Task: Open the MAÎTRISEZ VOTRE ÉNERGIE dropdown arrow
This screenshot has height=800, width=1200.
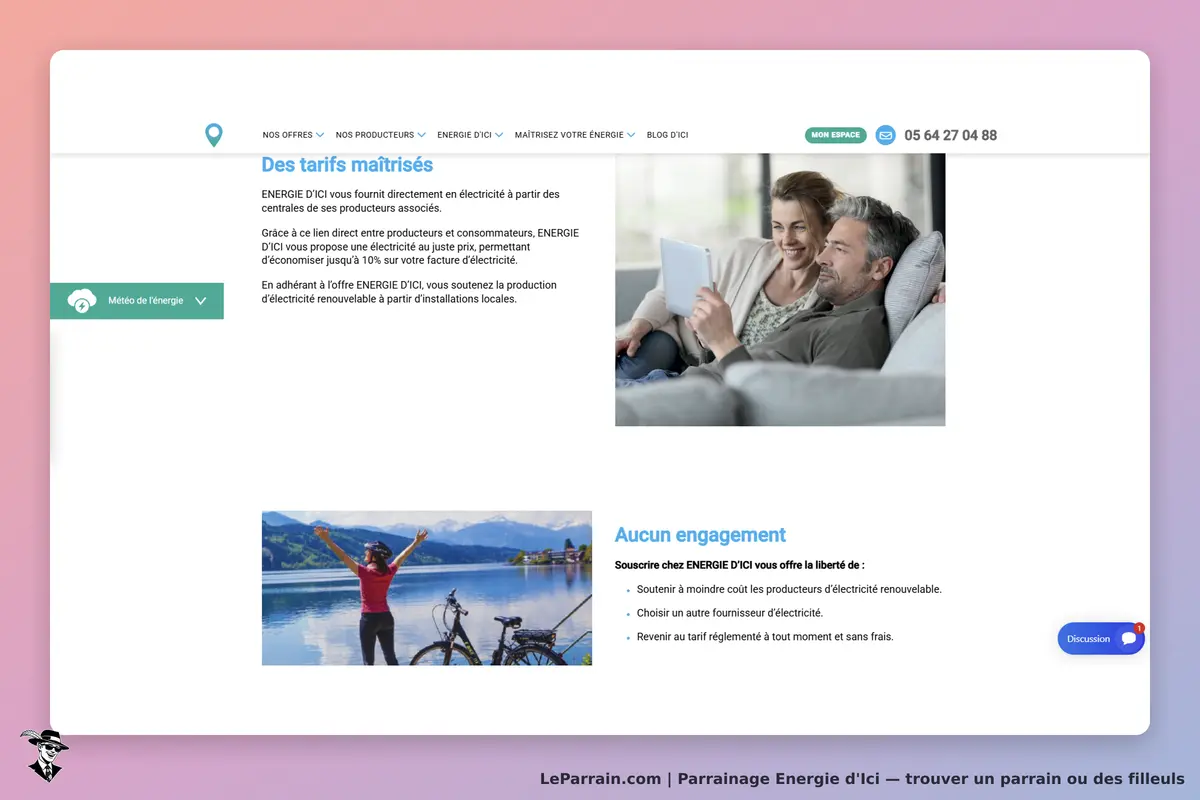Action: [631, 135]
